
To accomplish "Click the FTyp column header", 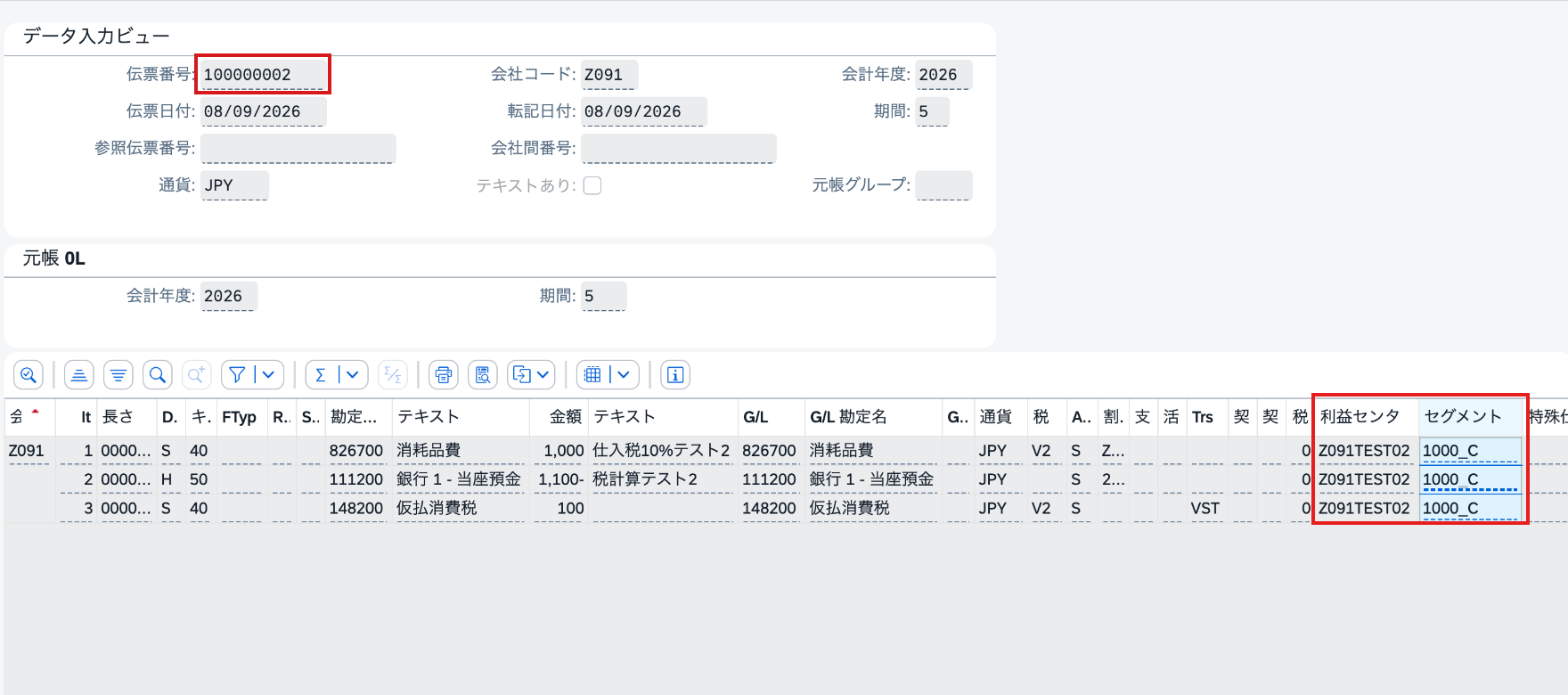I will 242,417.
